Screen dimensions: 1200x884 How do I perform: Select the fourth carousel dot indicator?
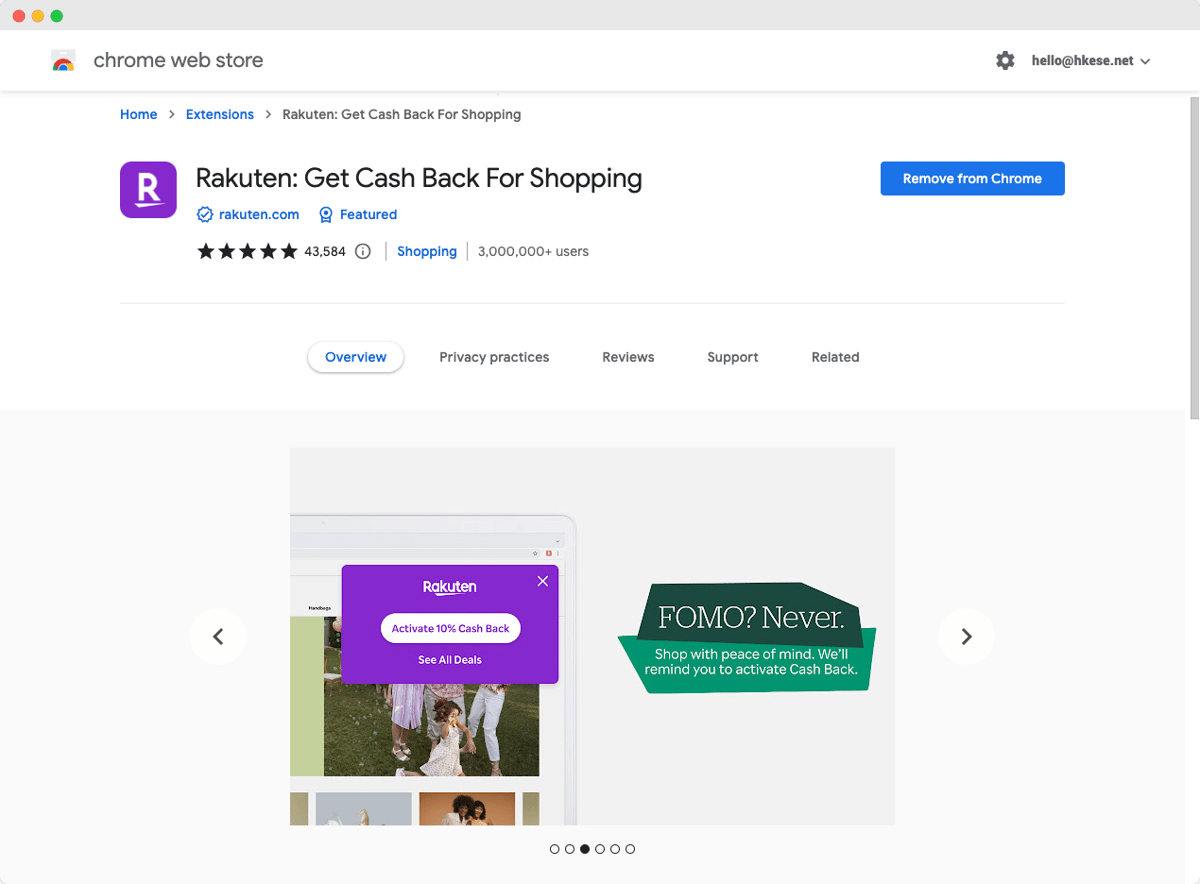[600, 849]
